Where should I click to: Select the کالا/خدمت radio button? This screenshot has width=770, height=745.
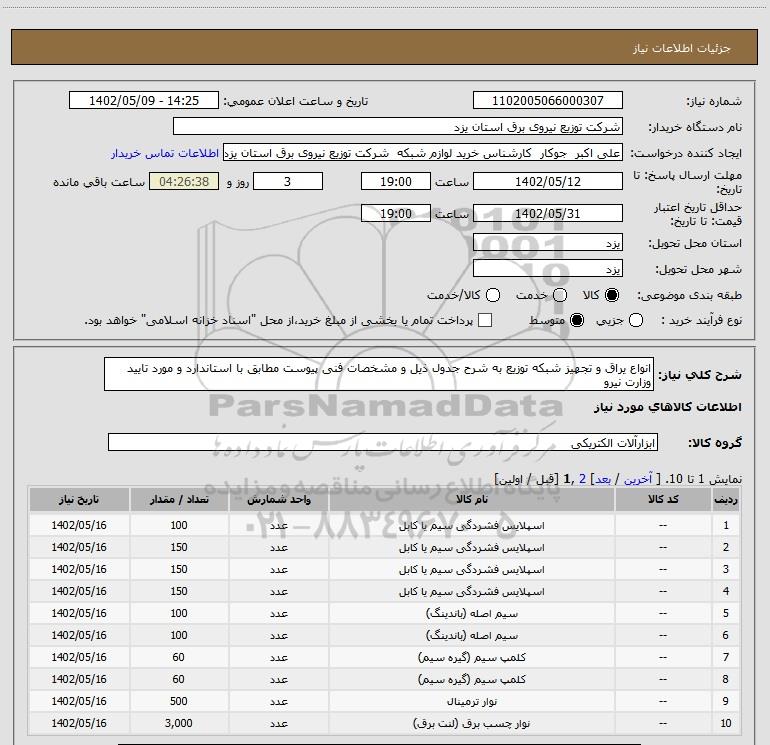(x=493, y=295)
